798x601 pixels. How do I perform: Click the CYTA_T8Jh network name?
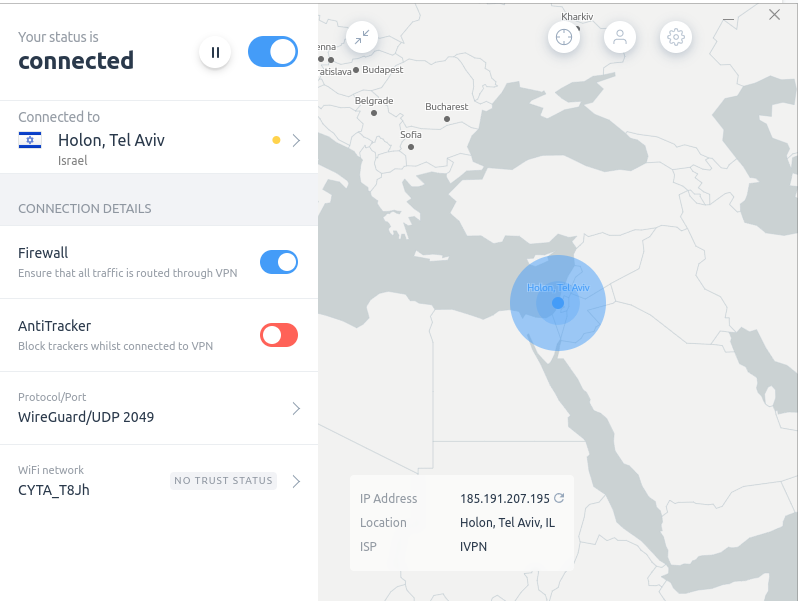[54, 490]
